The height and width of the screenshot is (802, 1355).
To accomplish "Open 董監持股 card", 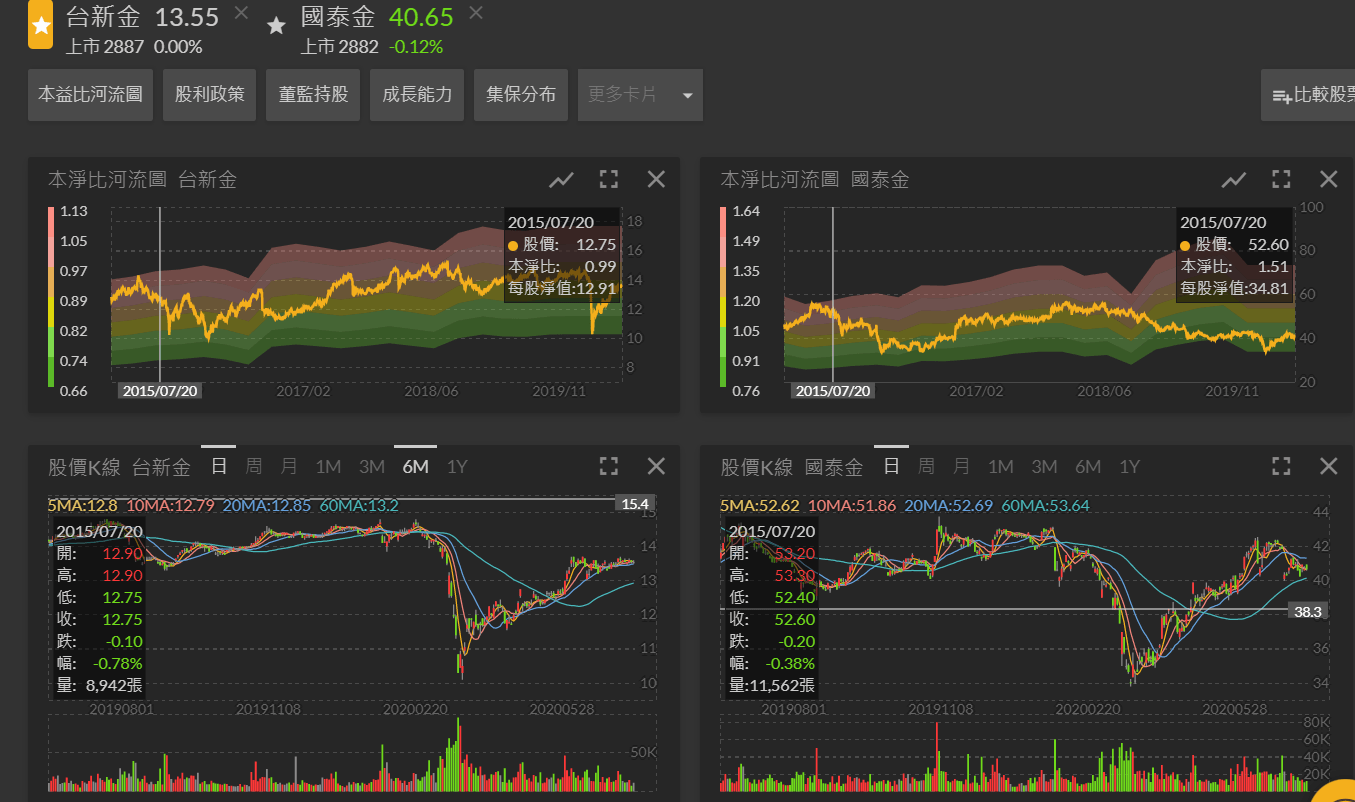I will (314, 95).
